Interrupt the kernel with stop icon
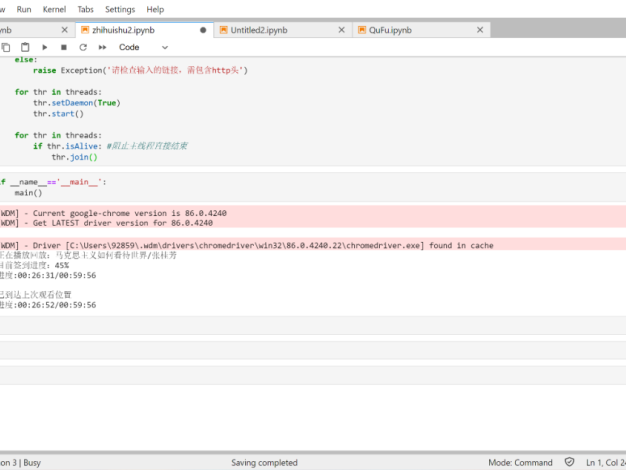This screenshot has width=626, height=470. [x=64, y=47]
